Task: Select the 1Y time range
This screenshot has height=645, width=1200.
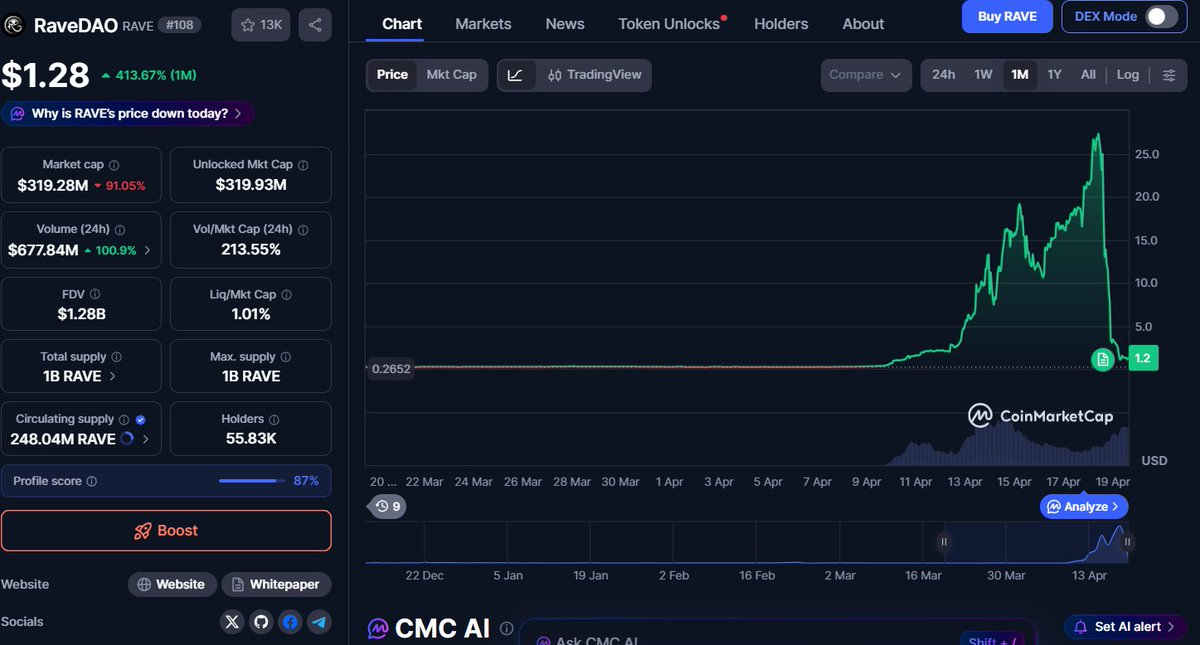Action: (x=1054, y=75)
